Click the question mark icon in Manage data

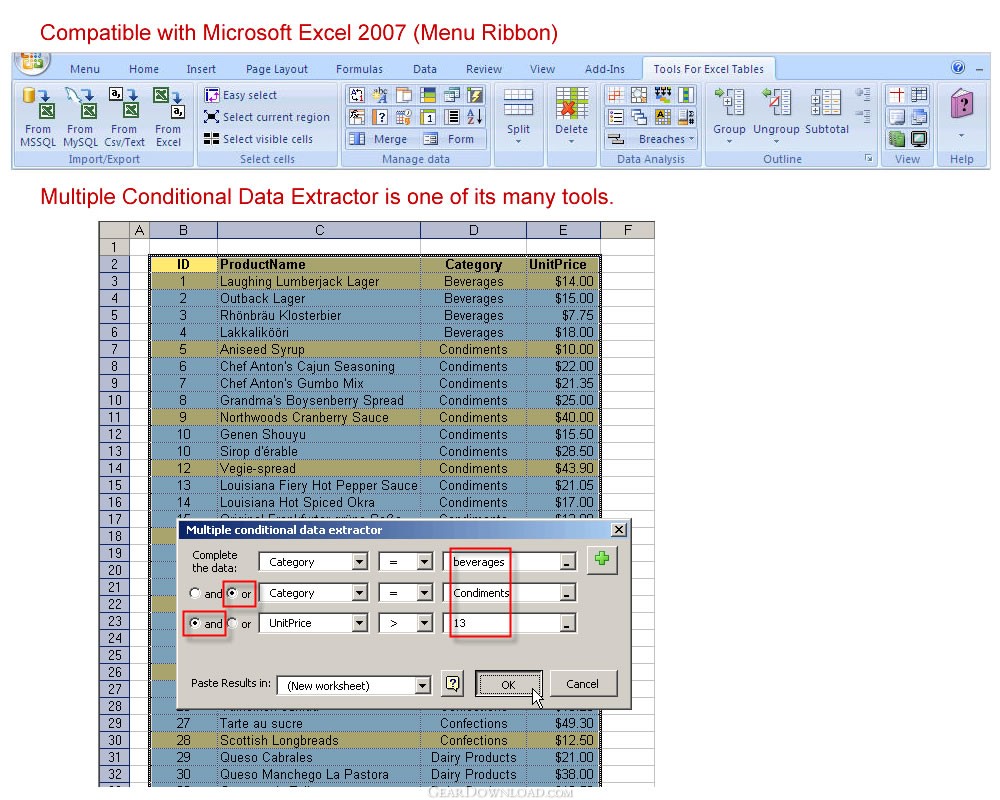pyautogui.click(x=380, y=117)
